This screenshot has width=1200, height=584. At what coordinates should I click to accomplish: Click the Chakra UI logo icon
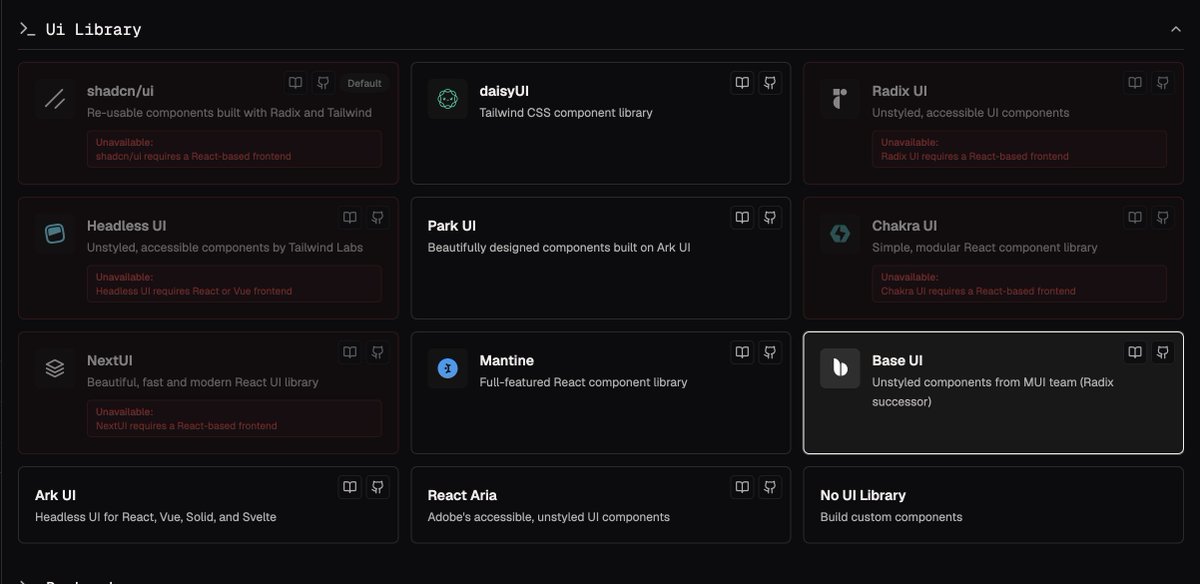840,234
